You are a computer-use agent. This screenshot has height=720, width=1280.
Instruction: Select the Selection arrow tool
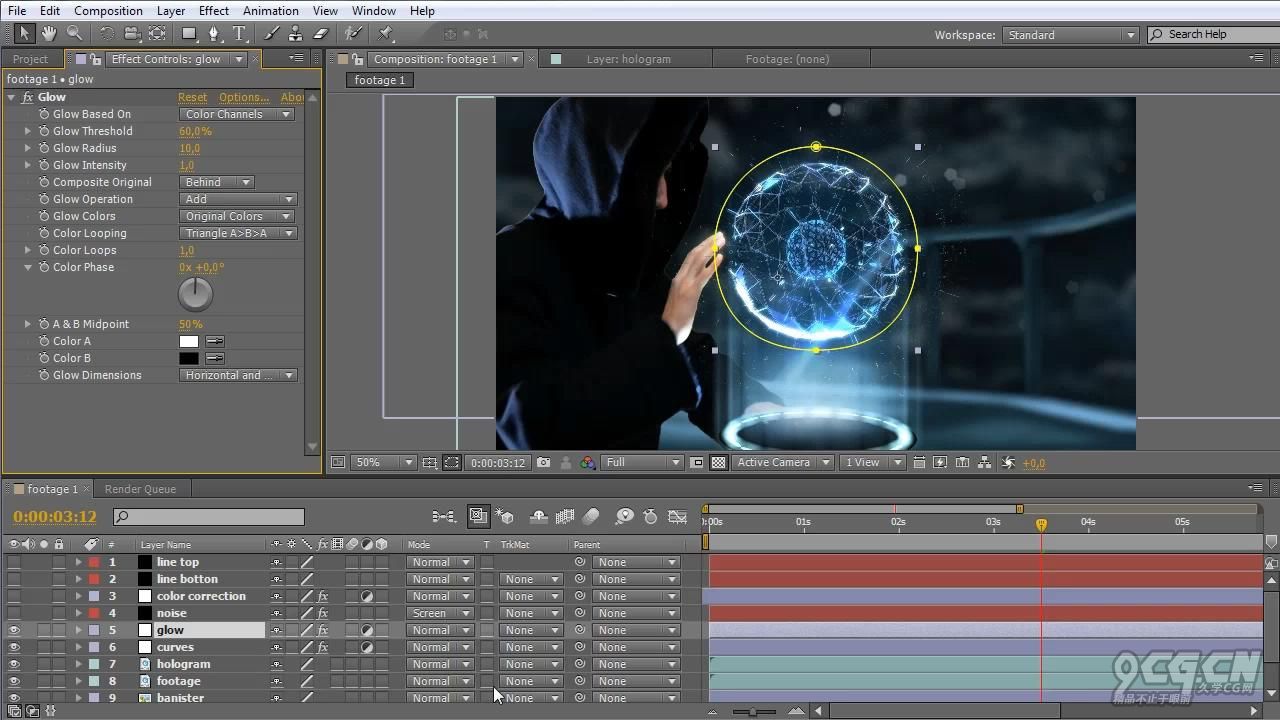point(25,34)
